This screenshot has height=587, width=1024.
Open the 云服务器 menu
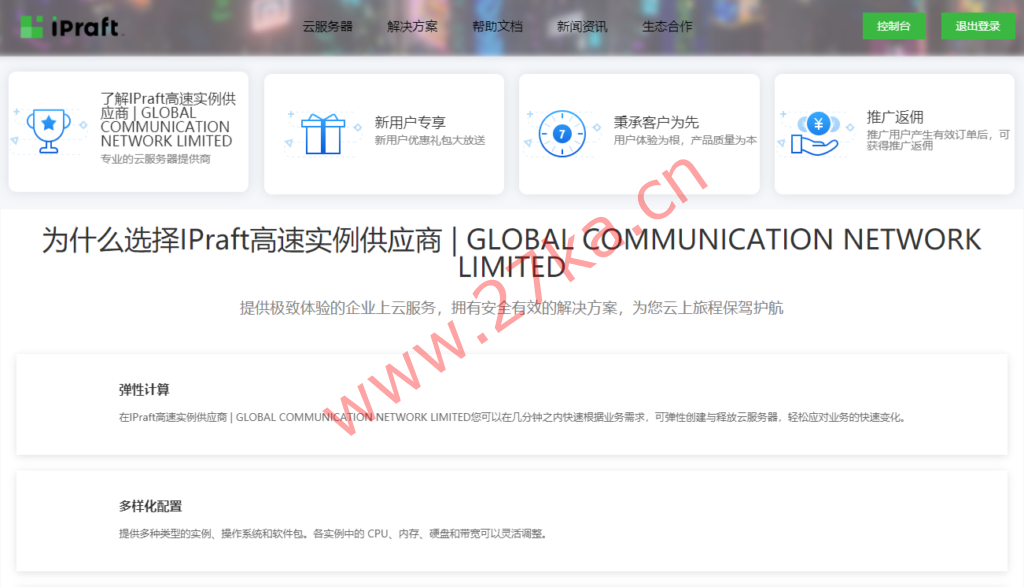pos(327,27)
